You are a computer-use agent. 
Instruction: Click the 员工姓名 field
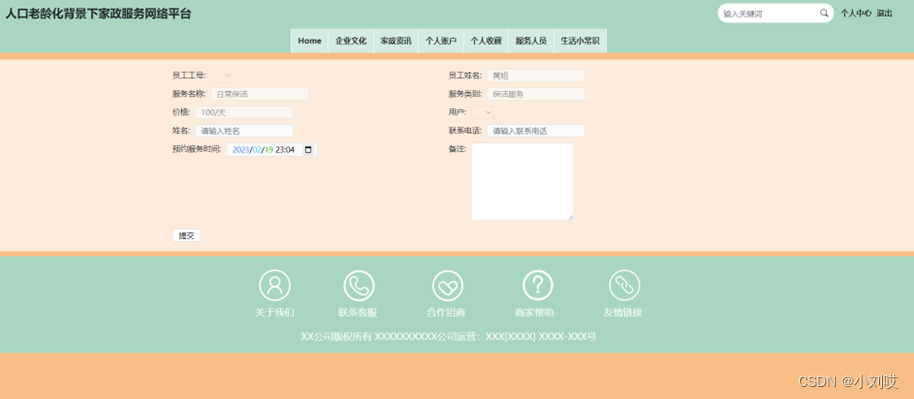[536, 75]
